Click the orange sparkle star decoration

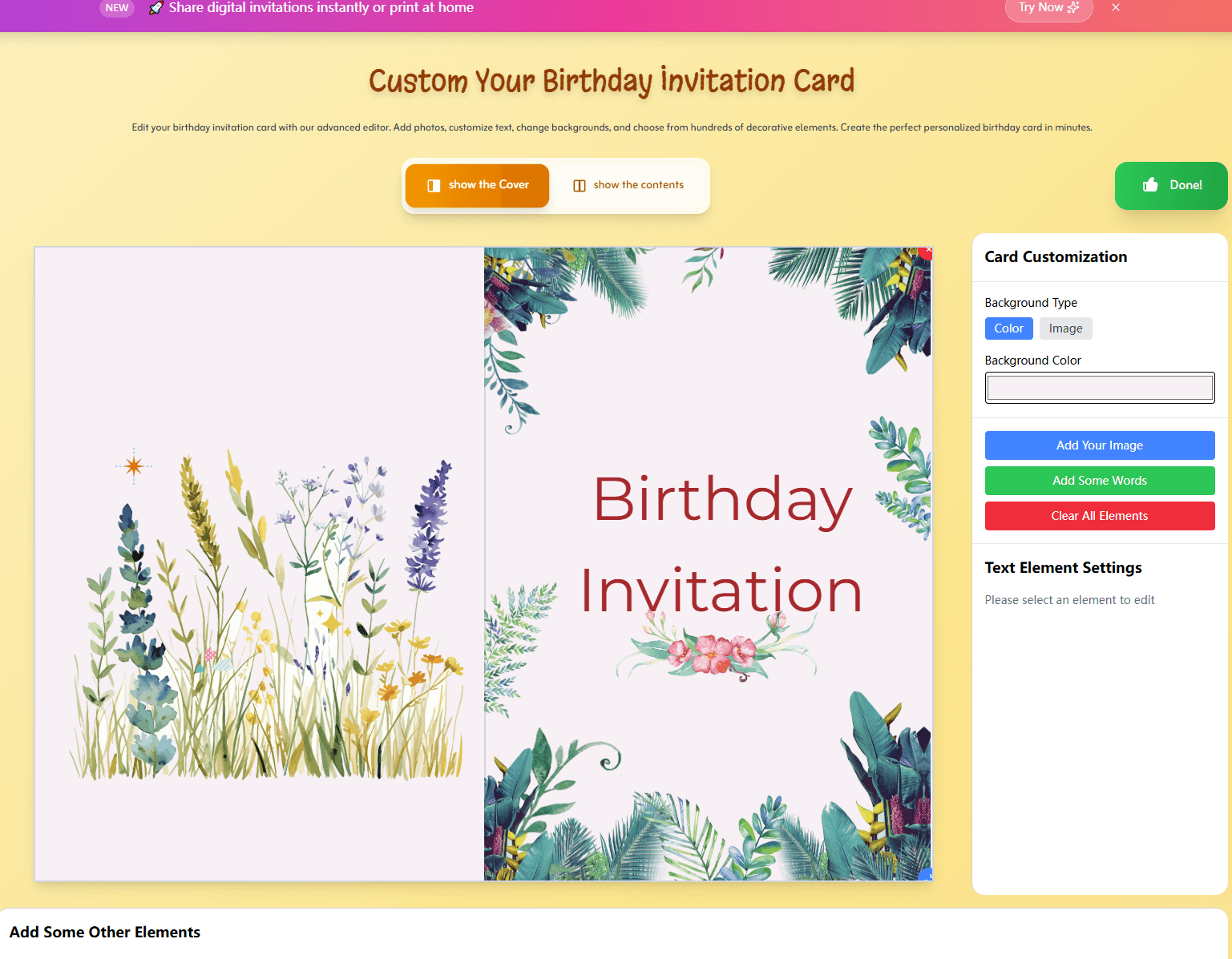coord(134,465)
